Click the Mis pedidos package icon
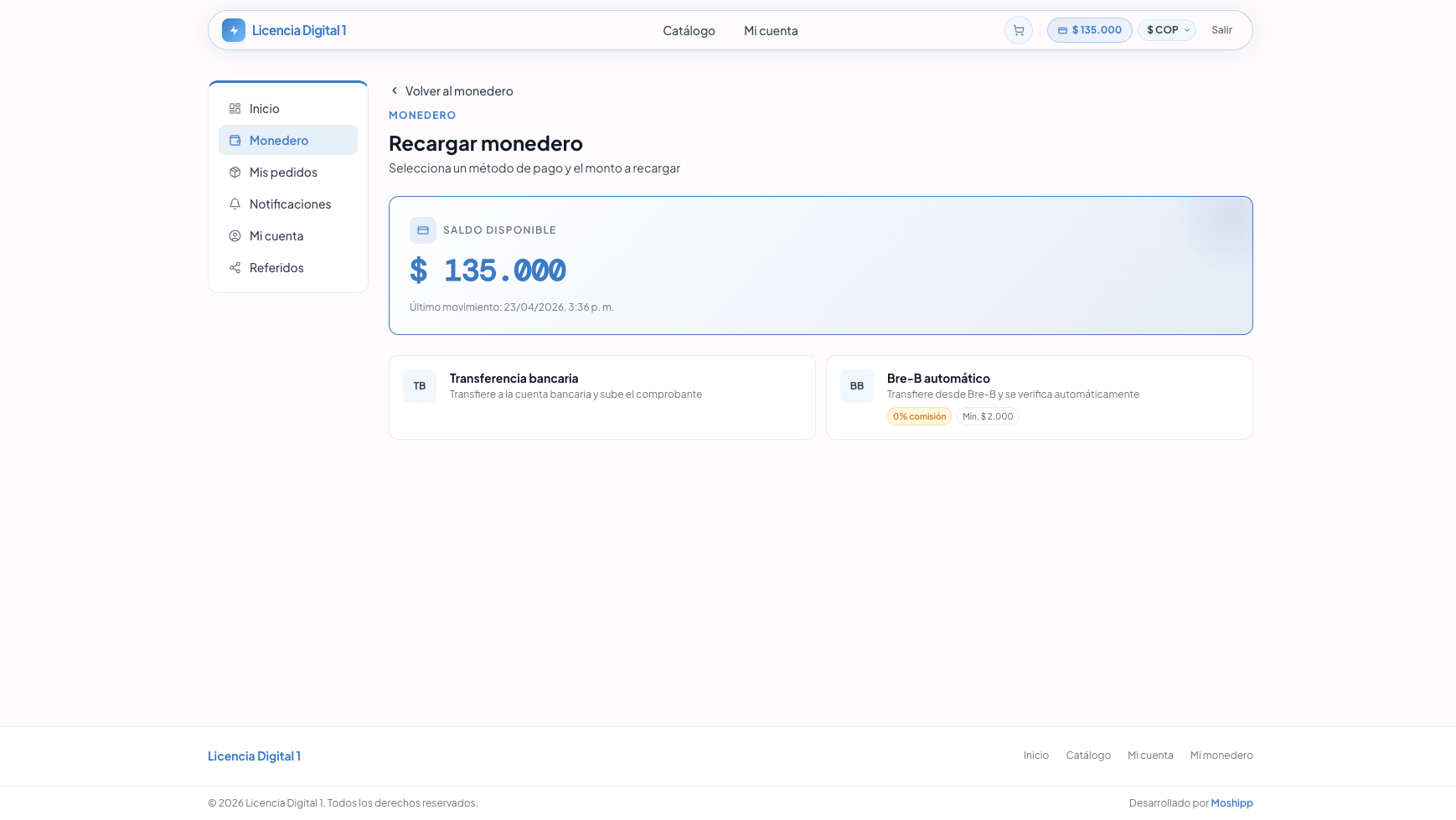The height and width of the screenshot is (820, 1456). pos(235,172)
